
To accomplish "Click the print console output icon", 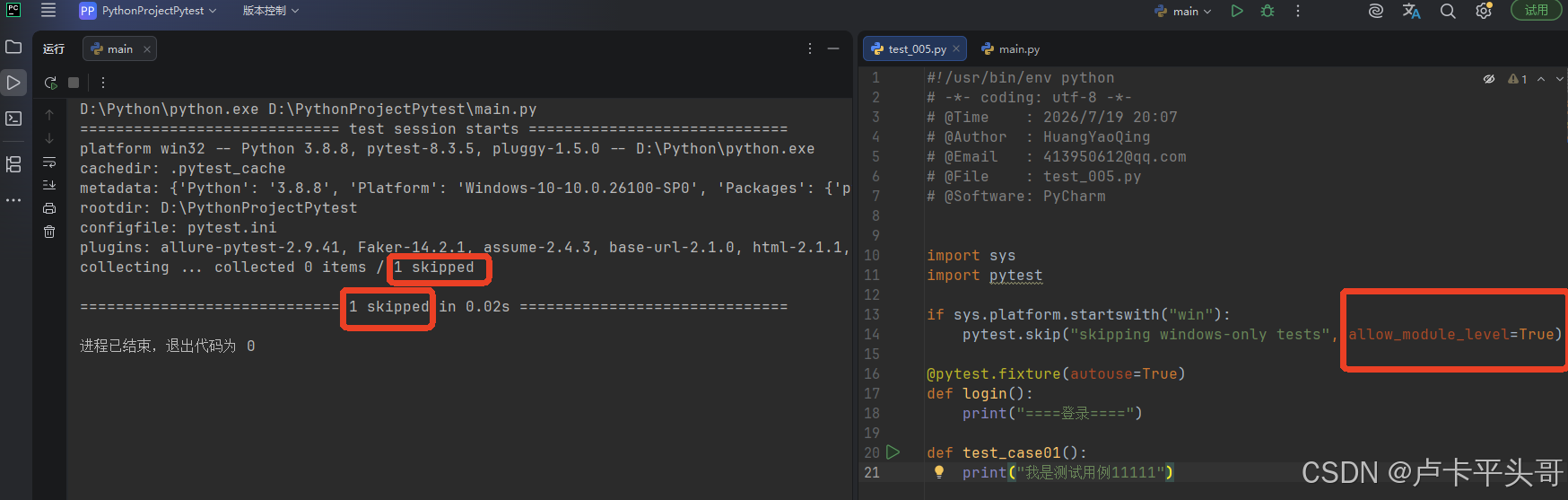I will click(x=49, y=208).
